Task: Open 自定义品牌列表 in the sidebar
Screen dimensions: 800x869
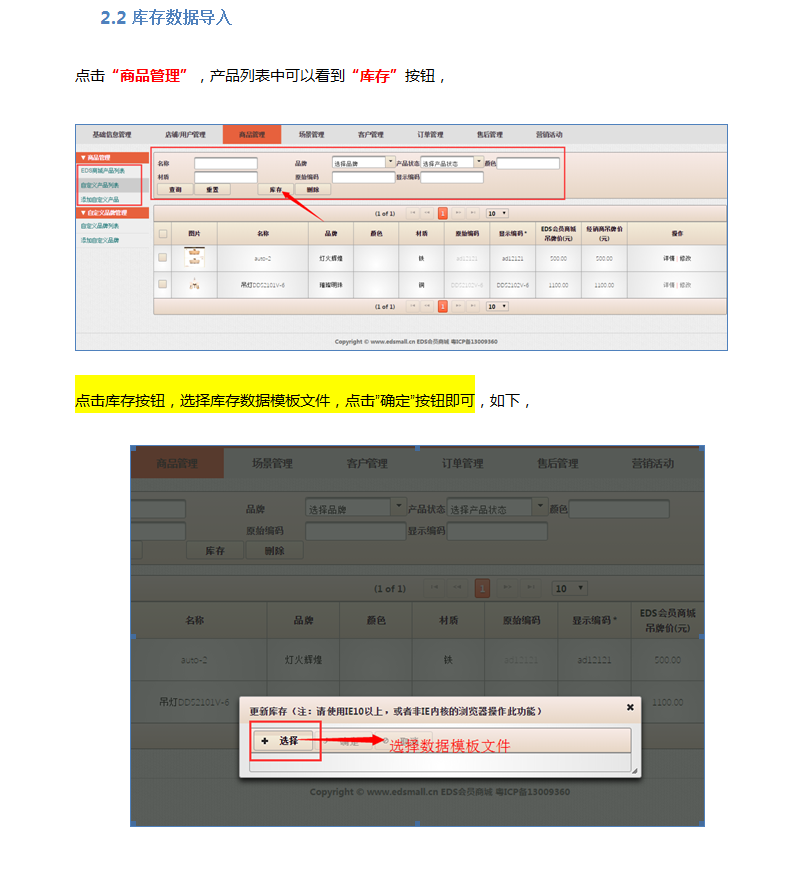Action: (100, 226)
